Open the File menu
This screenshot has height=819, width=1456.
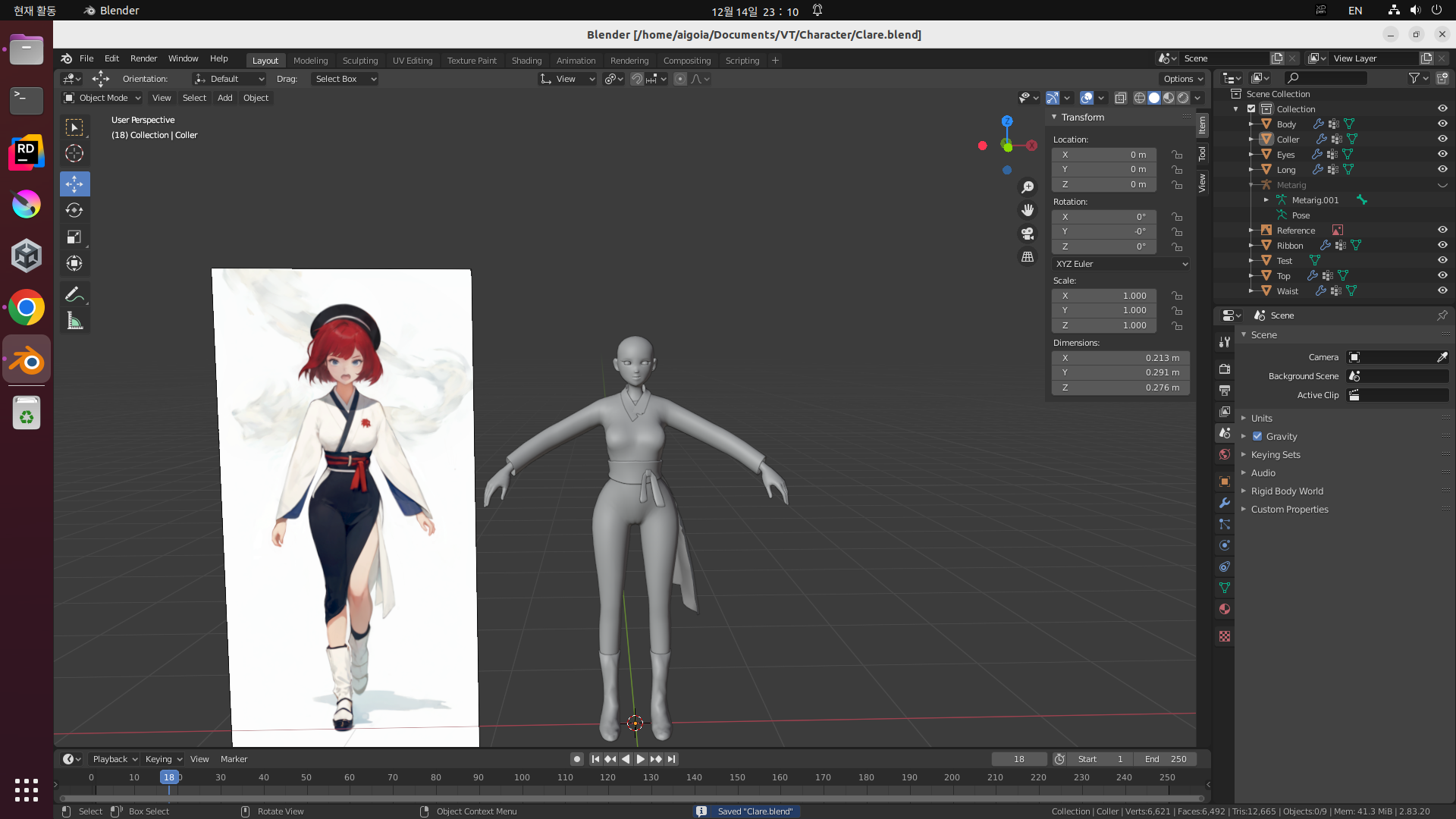[86, 58]
